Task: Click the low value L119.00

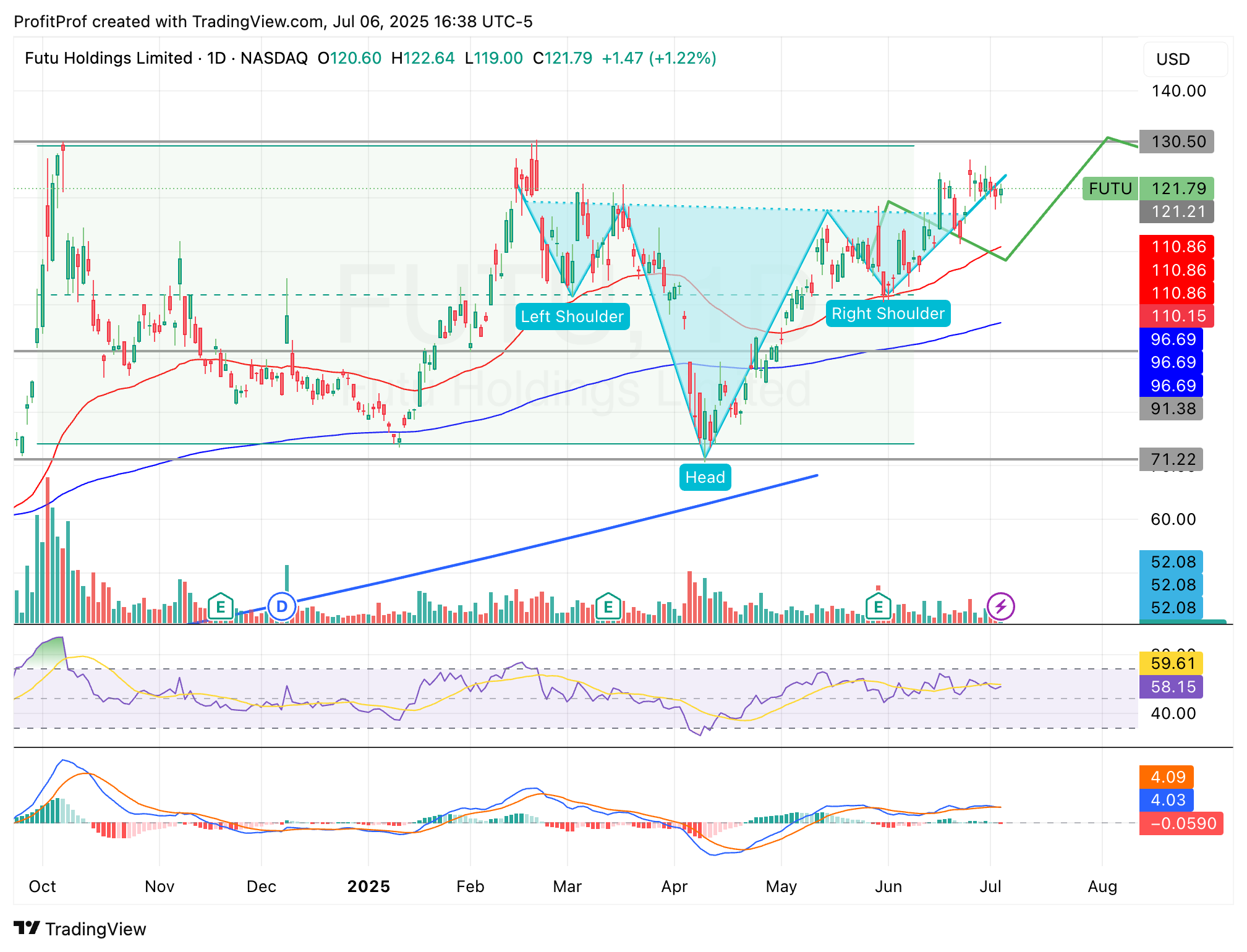Action: click(x=493, y=58)
